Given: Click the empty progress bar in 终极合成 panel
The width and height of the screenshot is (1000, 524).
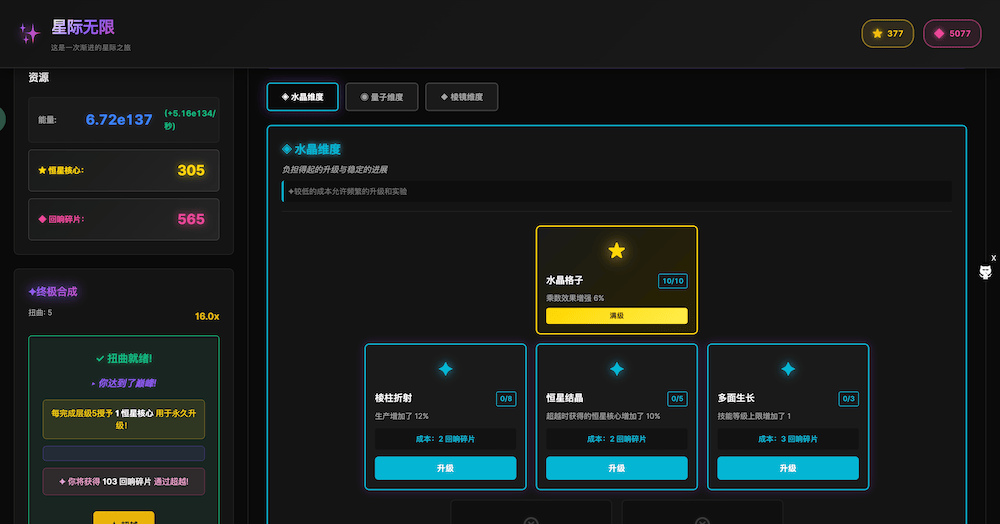Looking at the screenshot, I should tap(123, 453).
